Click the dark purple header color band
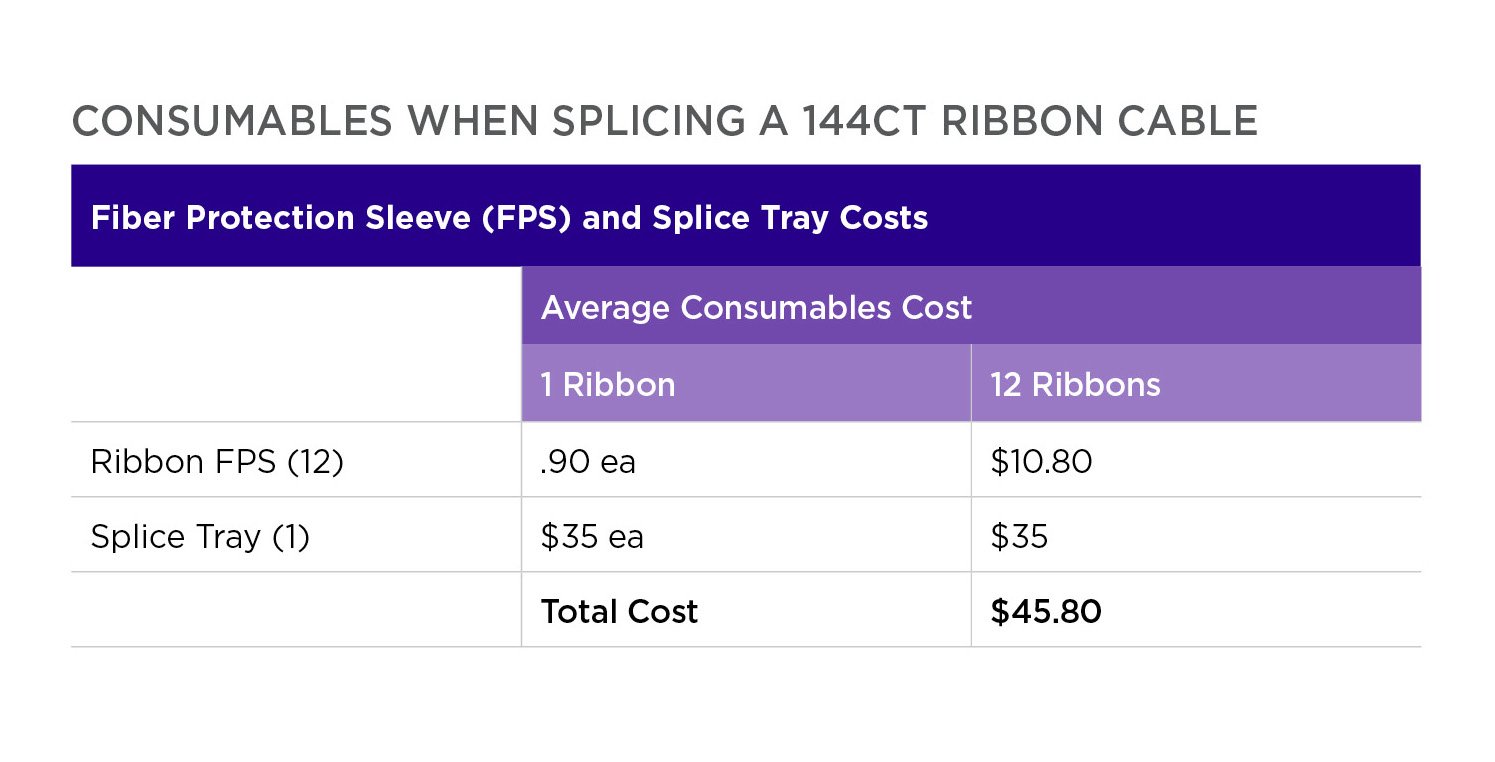The image size is (1495, 762). coord(746,216)
